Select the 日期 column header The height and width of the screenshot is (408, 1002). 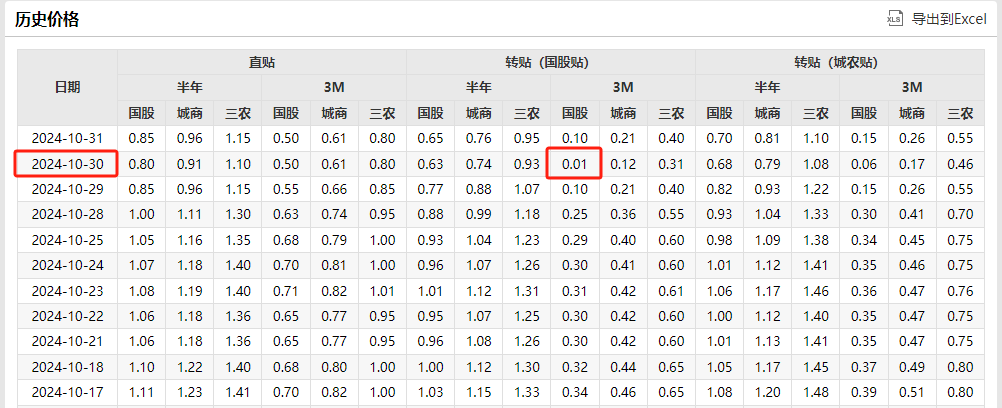(x=67, y=87)
